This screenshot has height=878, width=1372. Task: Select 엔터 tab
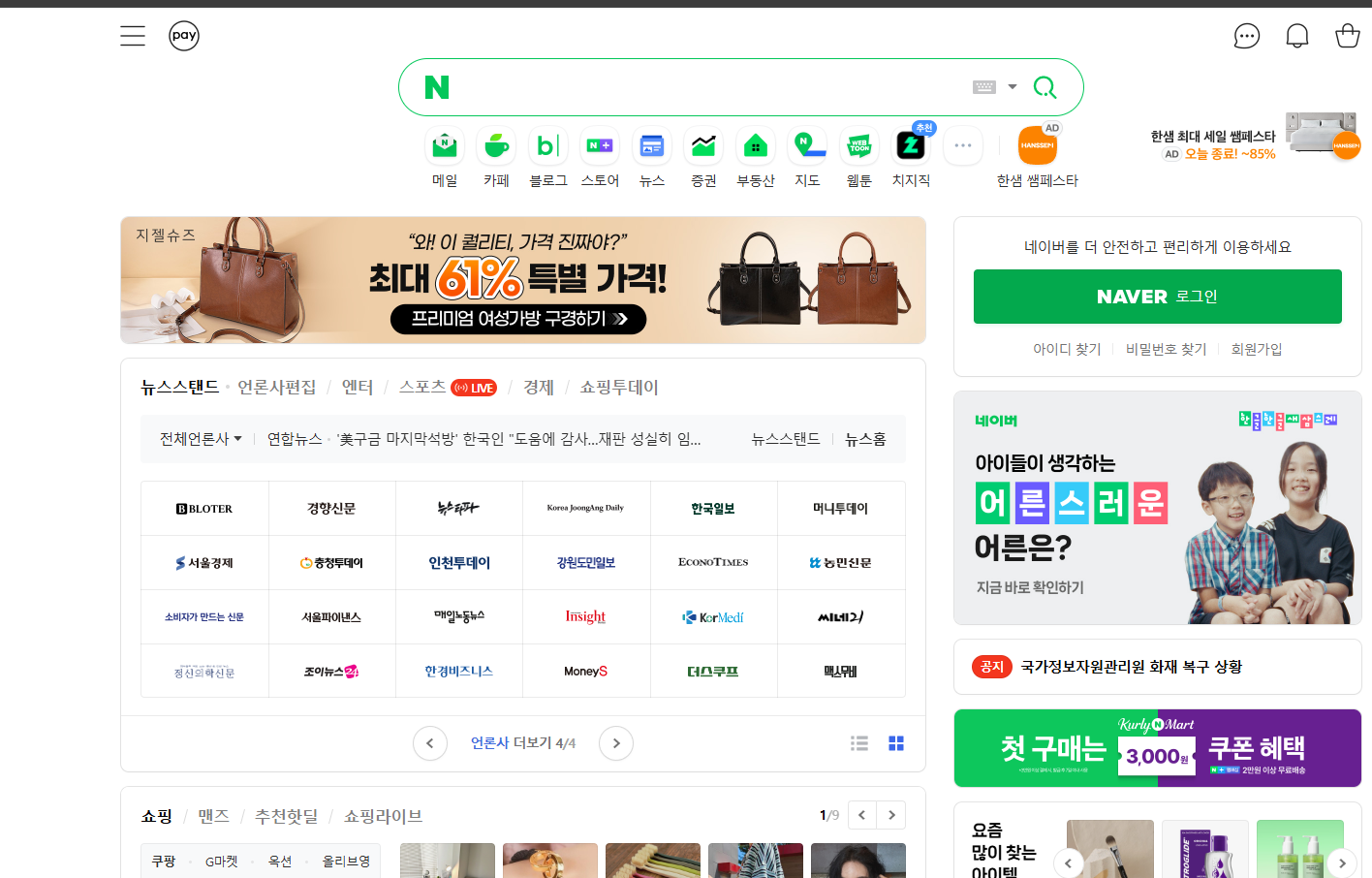click(358, 388)
